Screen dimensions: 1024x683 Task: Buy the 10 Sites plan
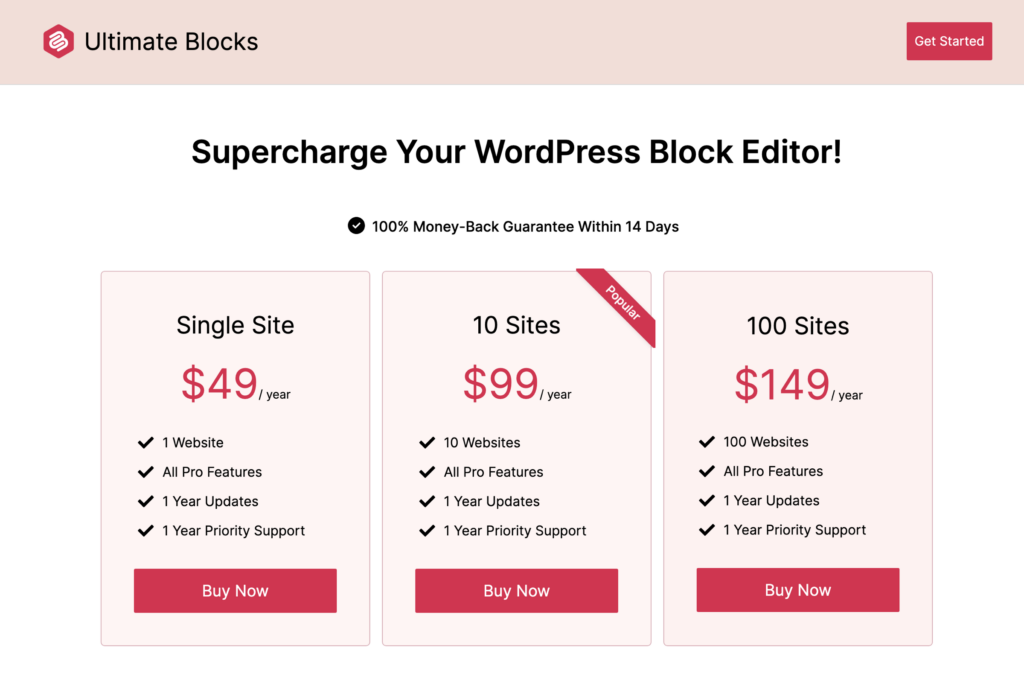click(516, 591)
